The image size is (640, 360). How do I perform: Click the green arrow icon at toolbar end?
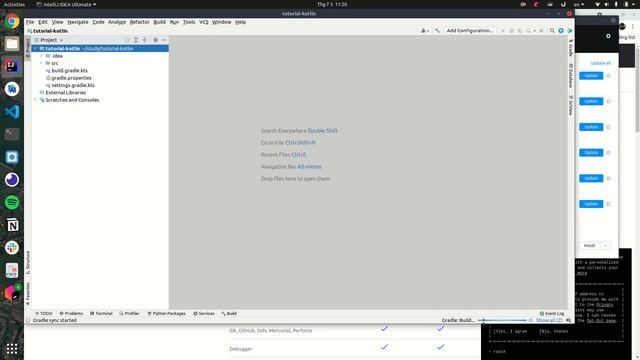[569, 31]
